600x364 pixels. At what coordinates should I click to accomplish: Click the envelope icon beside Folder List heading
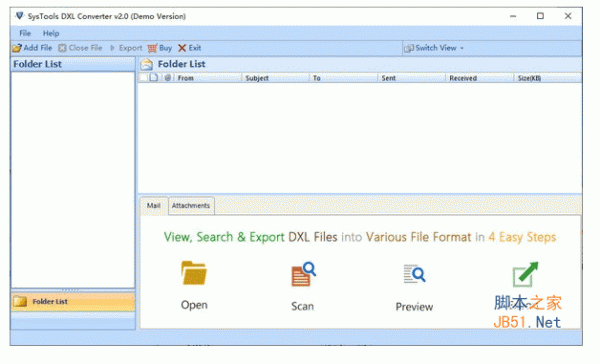(147, 64)
